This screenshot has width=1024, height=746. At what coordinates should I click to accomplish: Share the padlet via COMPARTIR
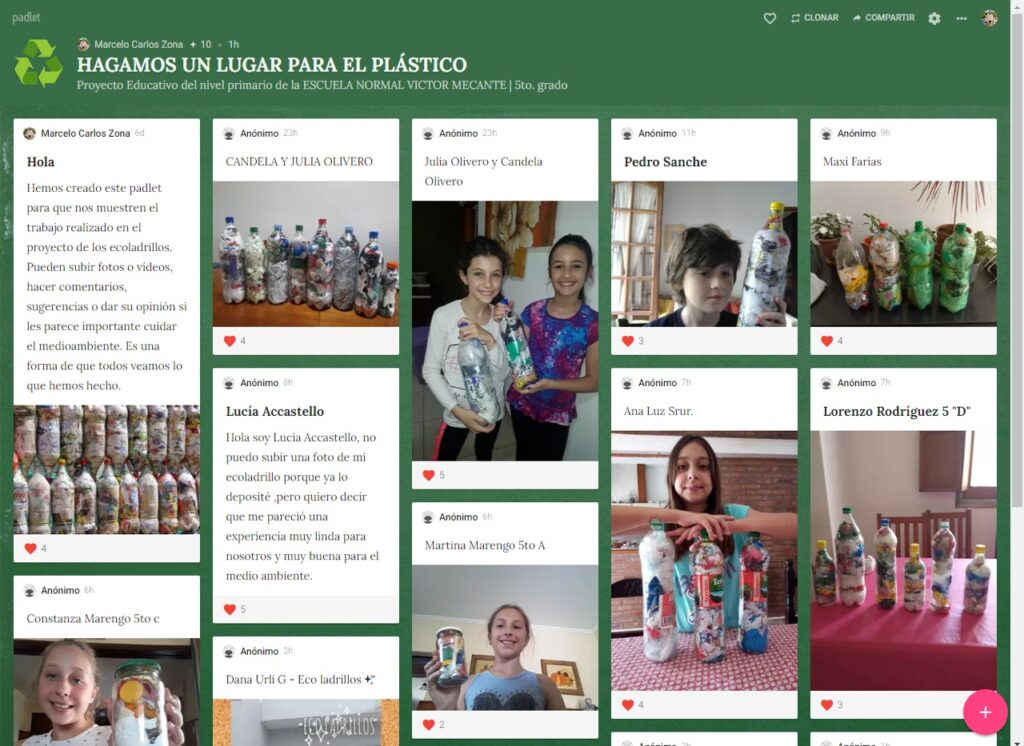click(x=884, y=18)
